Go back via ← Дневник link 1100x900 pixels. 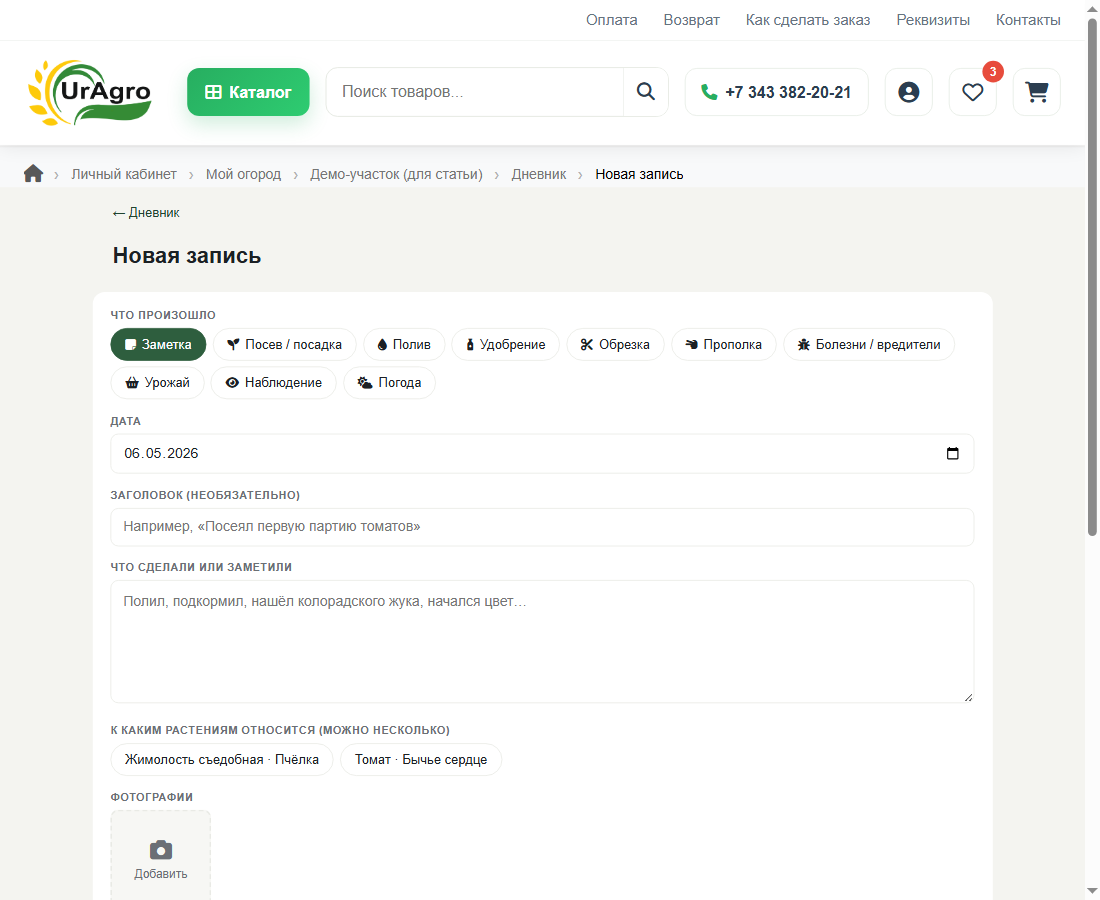click(146, 213)
